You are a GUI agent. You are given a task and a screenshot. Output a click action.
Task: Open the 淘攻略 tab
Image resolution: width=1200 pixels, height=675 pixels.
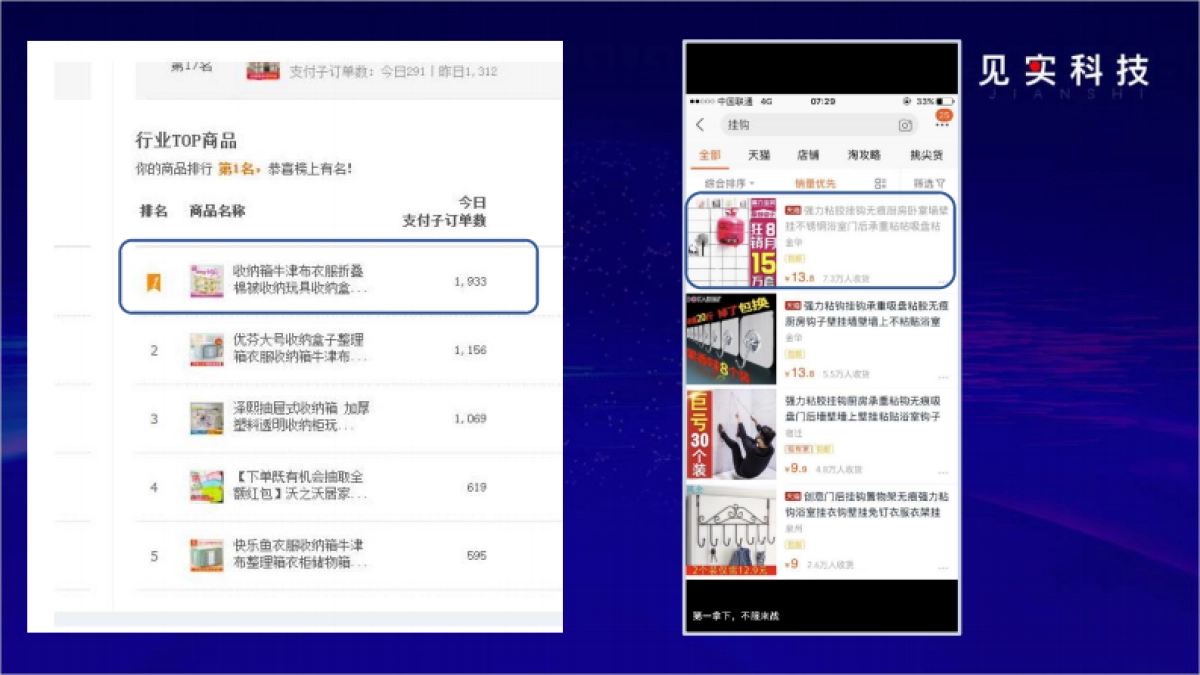point(865,155)
